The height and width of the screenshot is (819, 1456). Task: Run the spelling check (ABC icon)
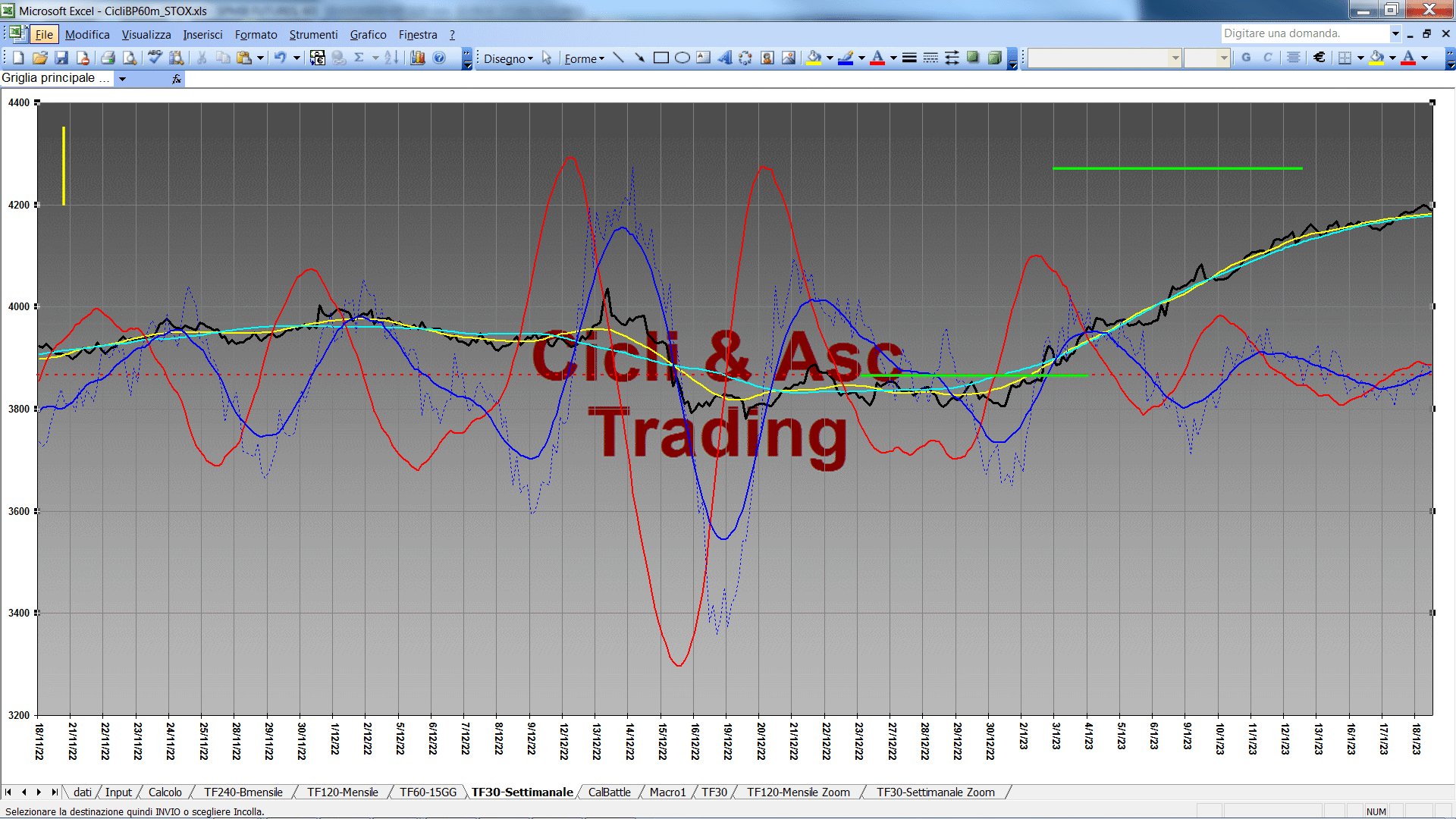pos(155,58)
